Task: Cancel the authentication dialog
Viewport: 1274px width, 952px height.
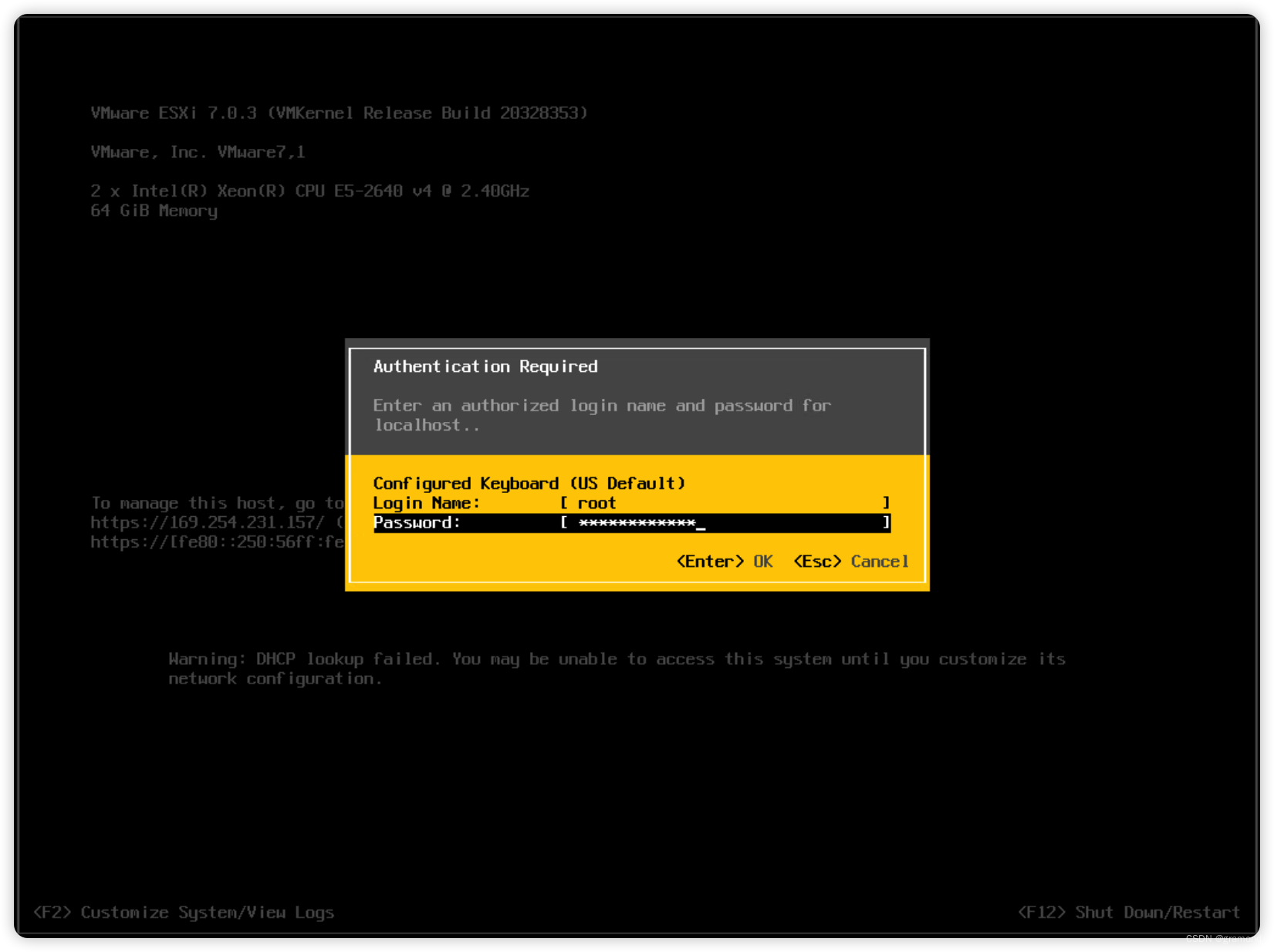Action: click(880, 562)
